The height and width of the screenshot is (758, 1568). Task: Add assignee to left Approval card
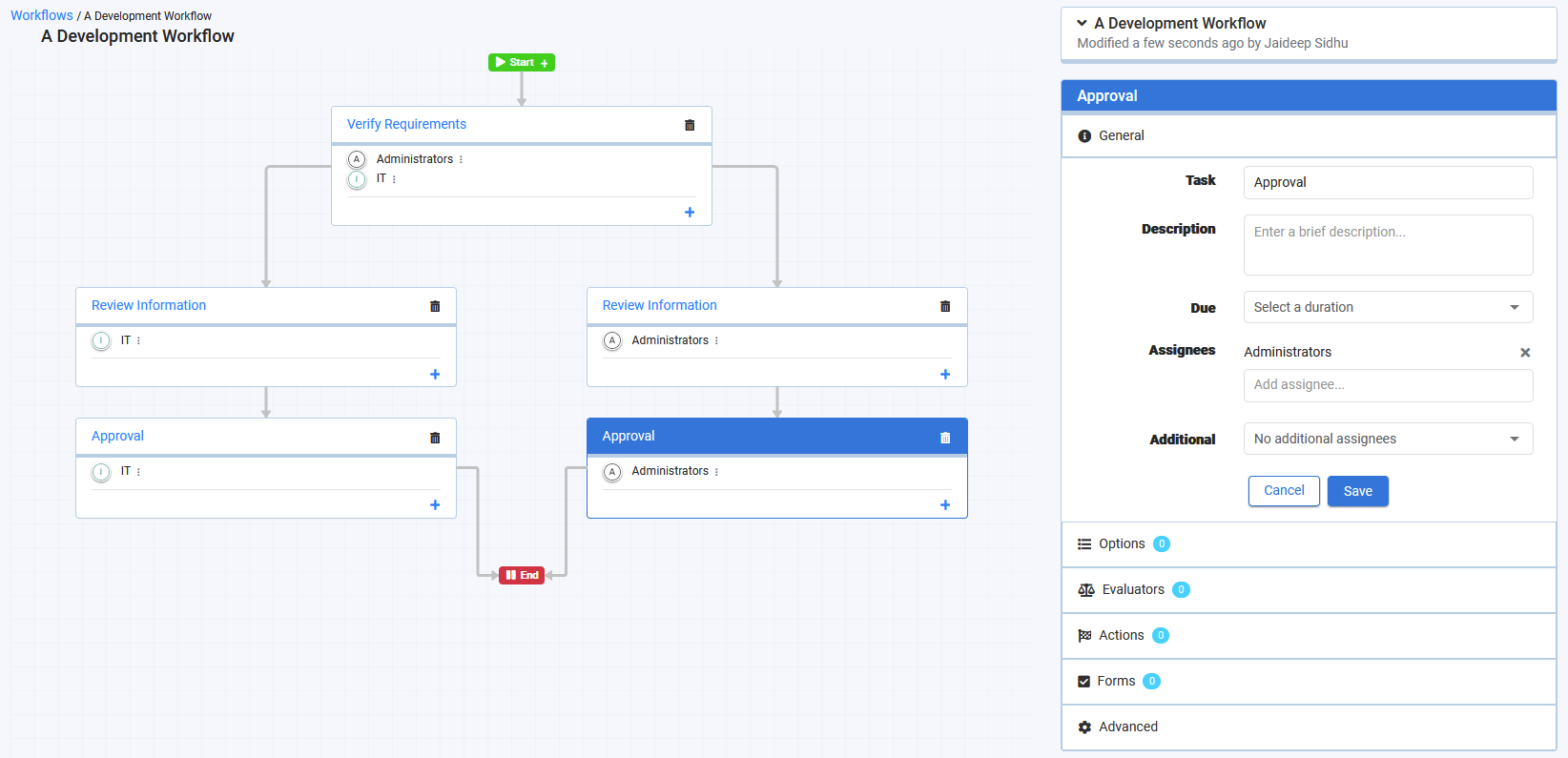tap(435, 505)
